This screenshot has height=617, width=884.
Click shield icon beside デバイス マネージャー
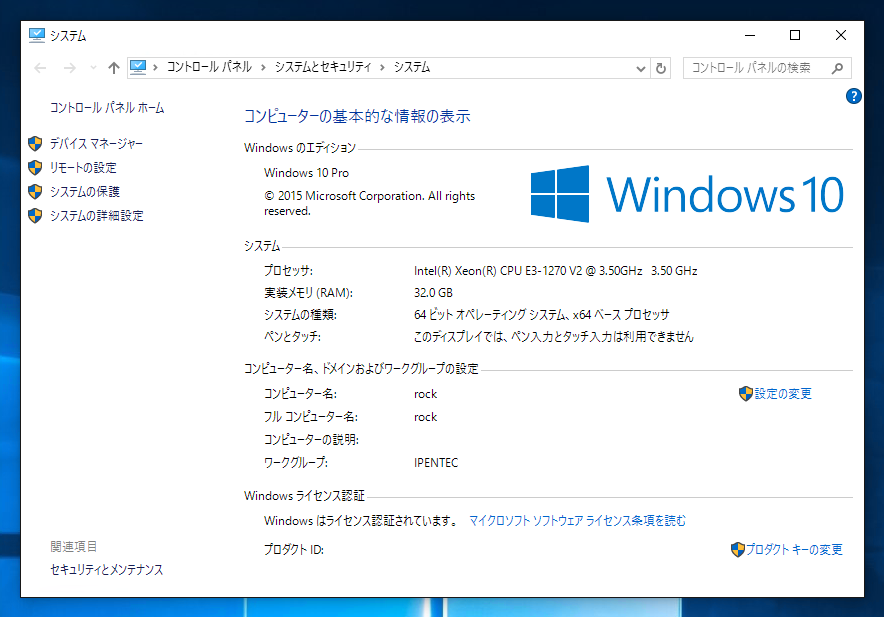point(35,144)
